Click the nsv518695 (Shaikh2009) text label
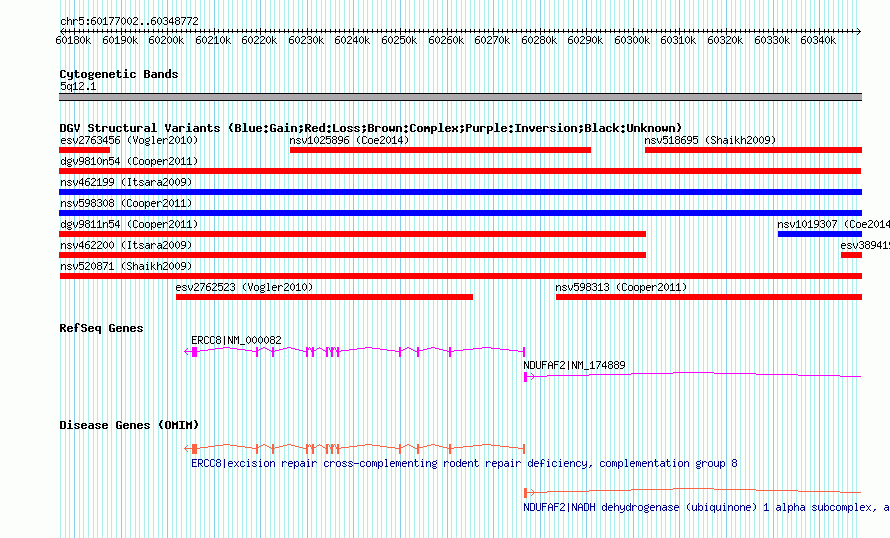This screenshot has height=538, width=890. coord(710,140)
